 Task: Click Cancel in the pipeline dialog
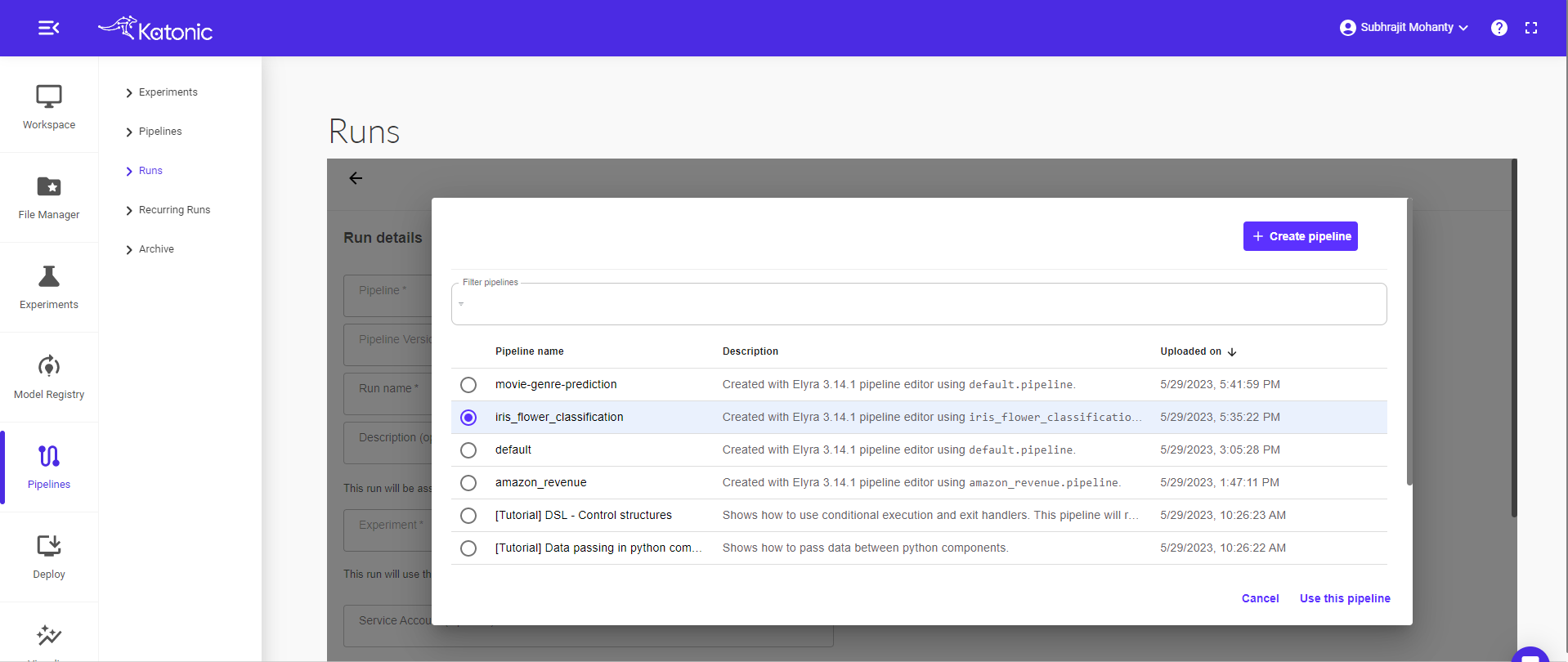coord(1261,598)
